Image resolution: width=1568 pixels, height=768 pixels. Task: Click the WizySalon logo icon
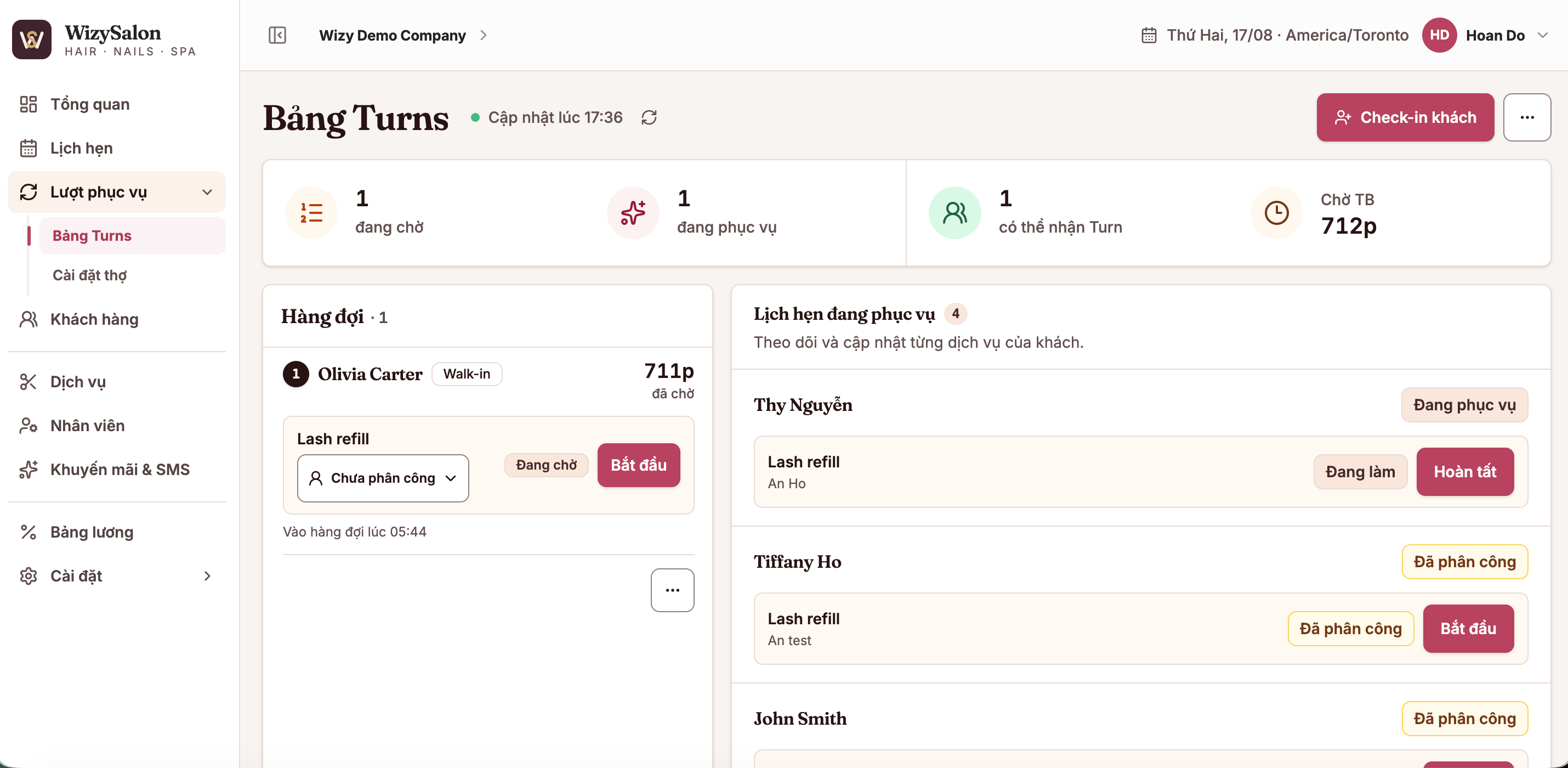(32, 39)
